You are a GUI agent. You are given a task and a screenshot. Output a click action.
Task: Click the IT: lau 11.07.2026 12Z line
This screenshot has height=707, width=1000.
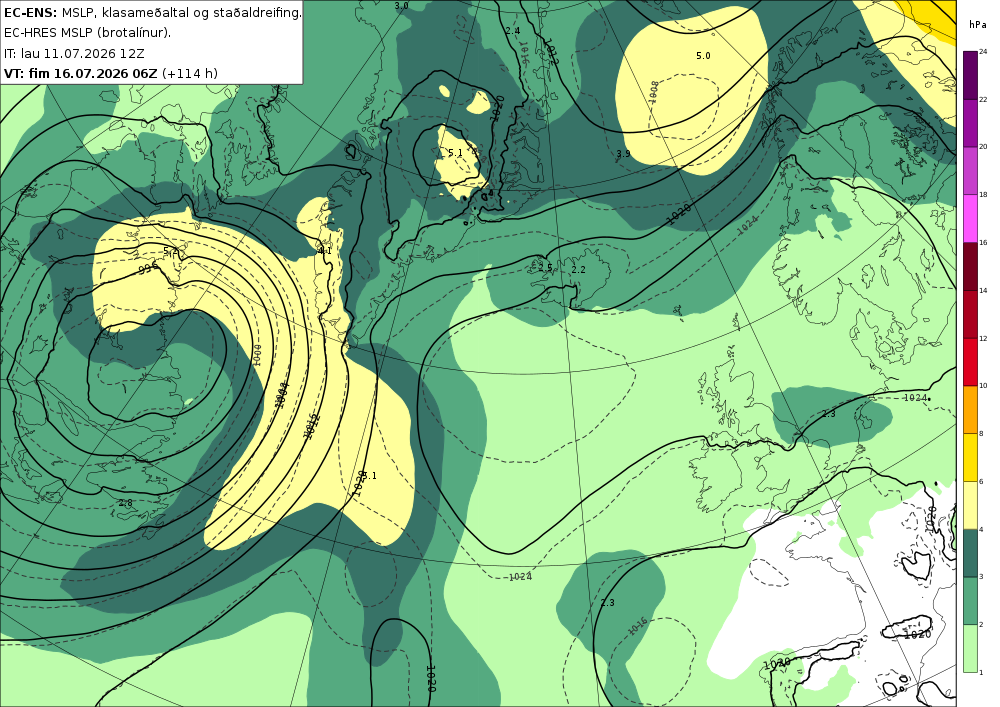(74, 53)
